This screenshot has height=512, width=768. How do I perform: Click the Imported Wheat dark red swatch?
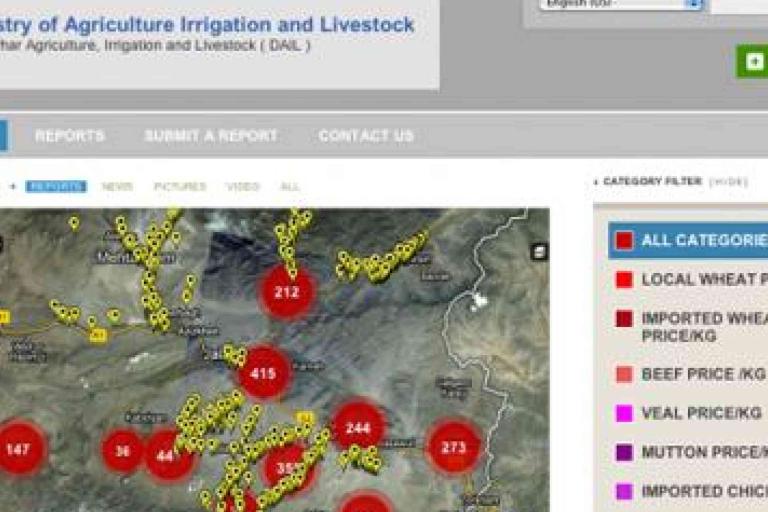(624, 318)
